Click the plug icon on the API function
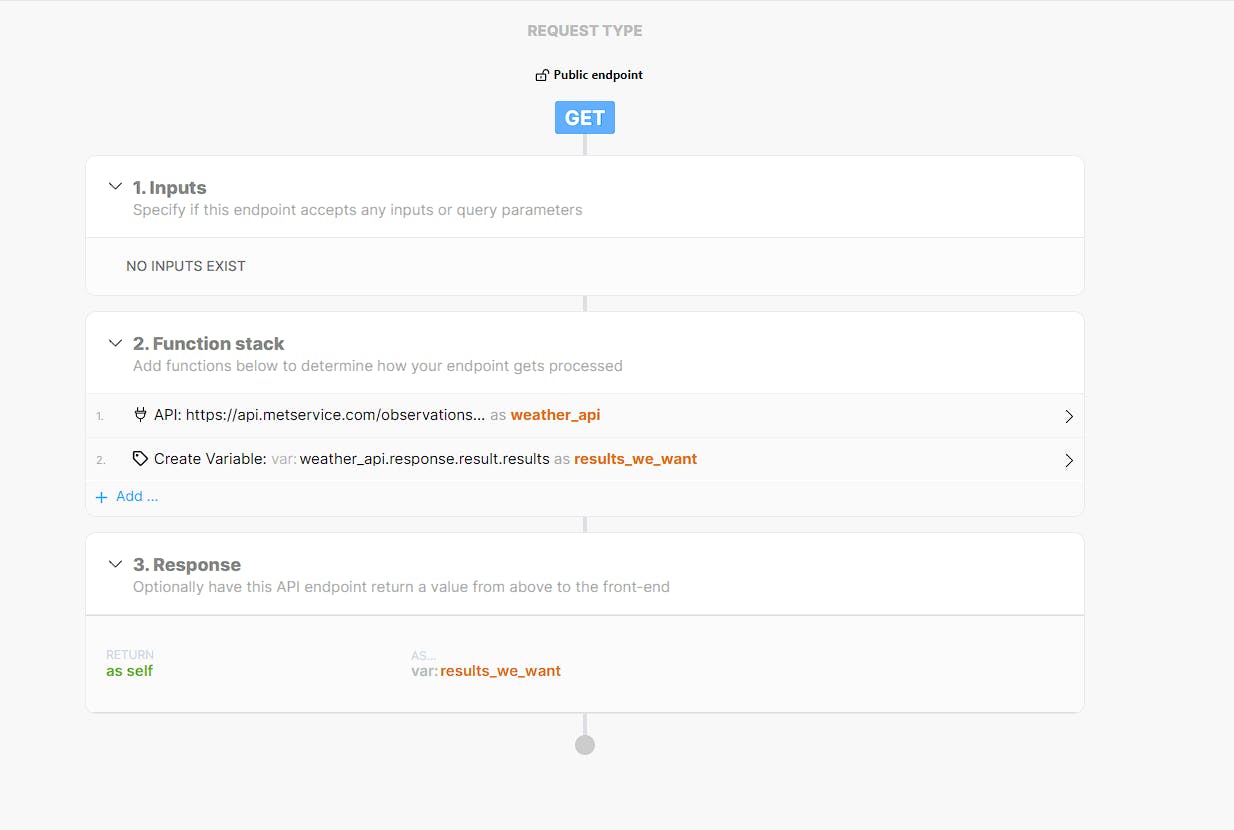The height and width of the screenshot is (830, 1234). tap(140, 414)
